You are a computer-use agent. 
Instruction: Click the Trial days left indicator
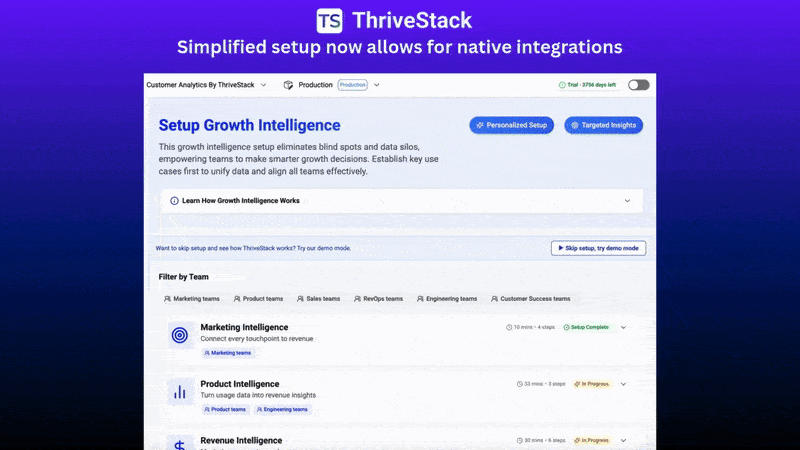click(x=587, y=85)
